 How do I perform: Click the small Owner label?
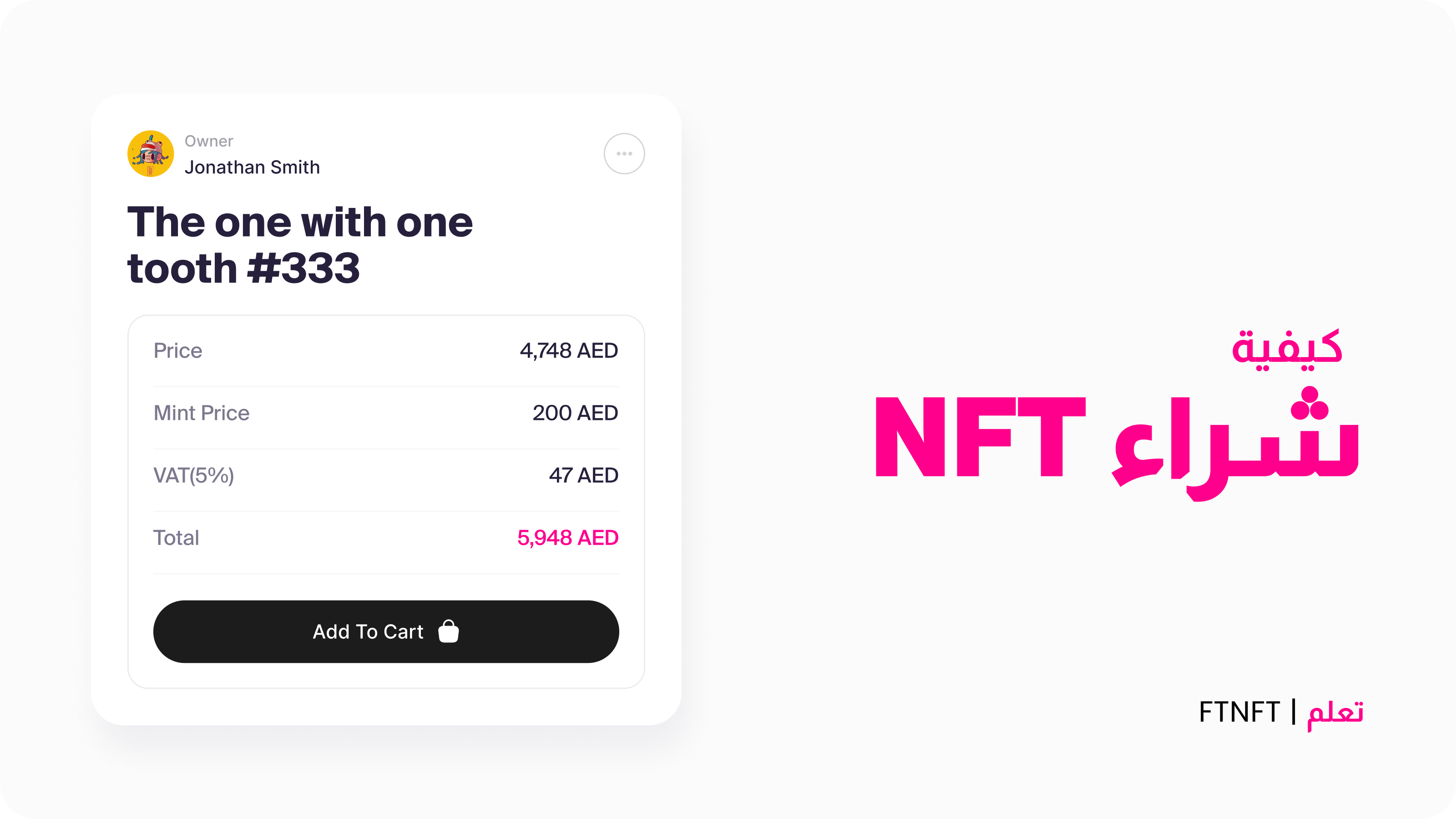point(208,142)
